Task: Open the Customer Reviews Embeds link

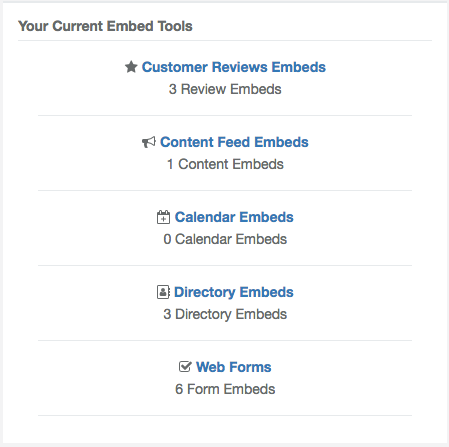Action: (234, 67)
